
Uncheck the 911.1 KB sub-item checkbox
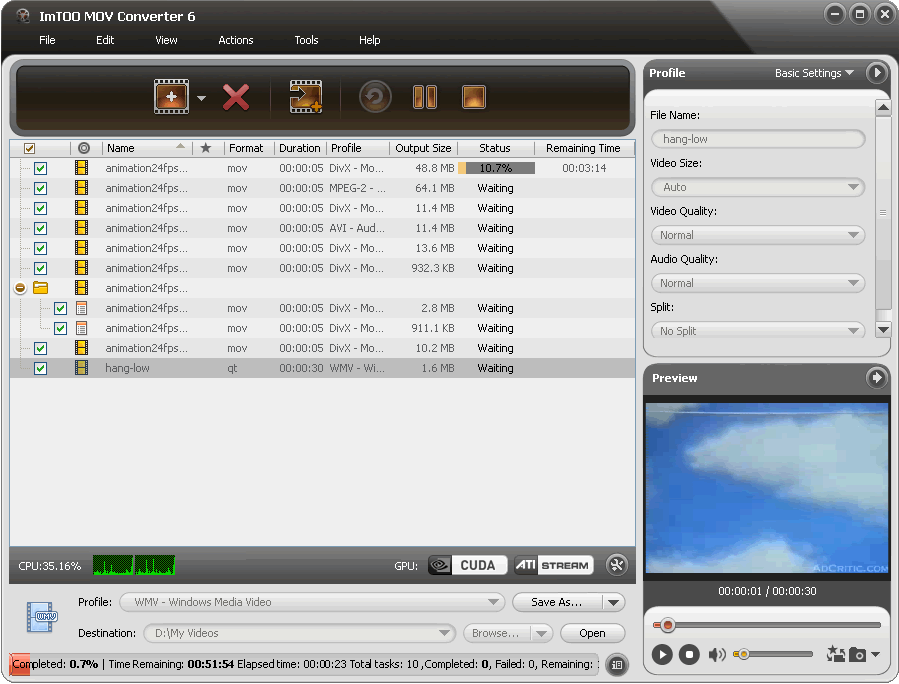pos(60,329)
